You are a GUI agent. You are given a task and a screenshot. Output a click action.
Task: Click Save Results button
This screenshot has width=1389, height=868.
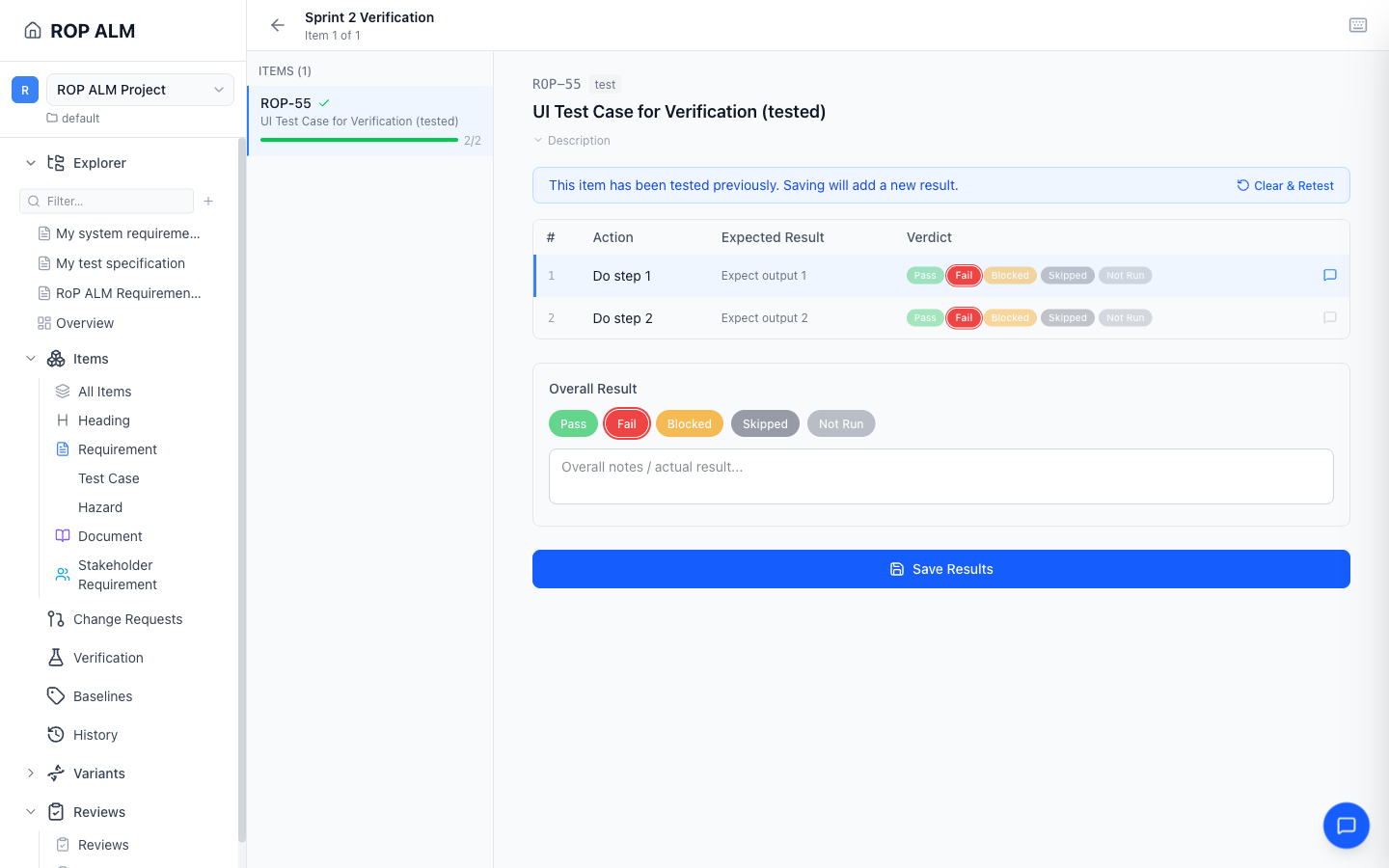click(x=941, y=569)
